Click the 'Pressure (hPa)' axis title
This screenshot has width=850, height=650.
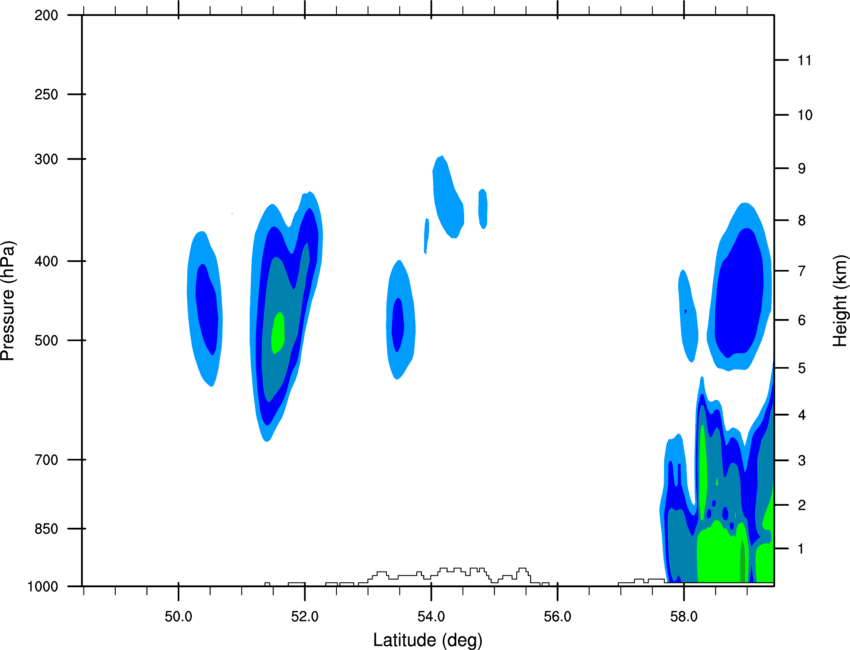tap(8, 301)
